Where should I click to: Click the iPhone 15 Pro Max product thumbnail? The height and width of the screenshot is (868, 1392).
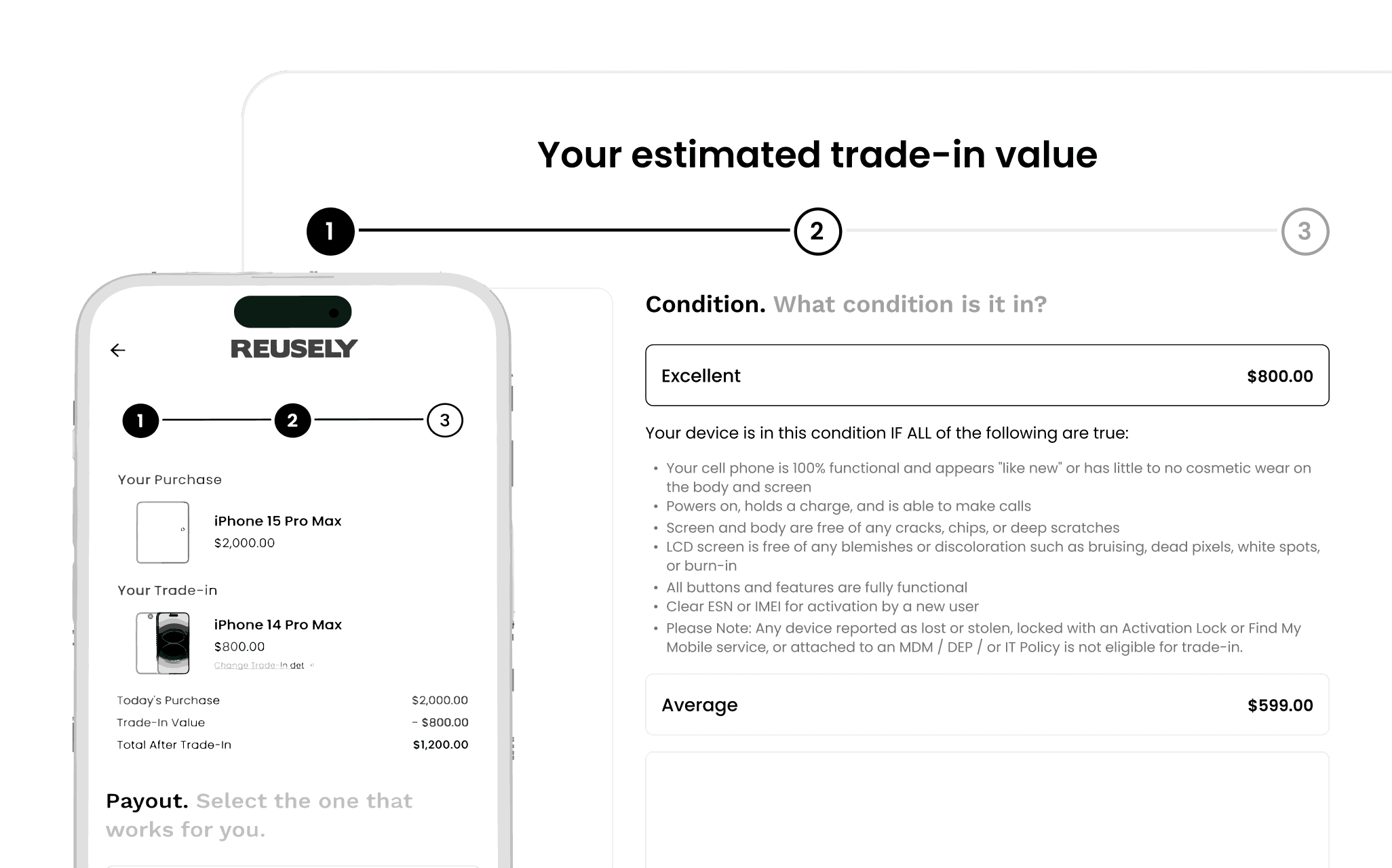pos(163,532)
